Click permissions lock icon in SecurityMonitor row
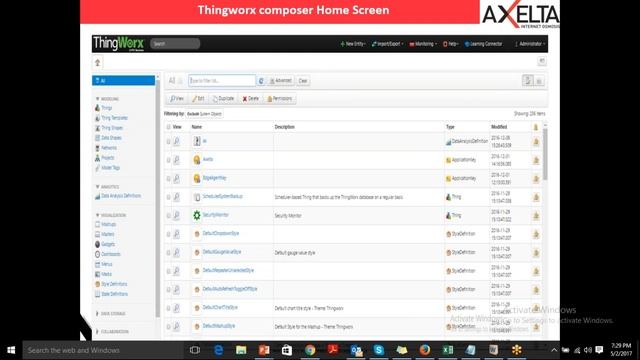Viewport: 640px width, 360px height. pyautogui.click(x=536, y=216)
